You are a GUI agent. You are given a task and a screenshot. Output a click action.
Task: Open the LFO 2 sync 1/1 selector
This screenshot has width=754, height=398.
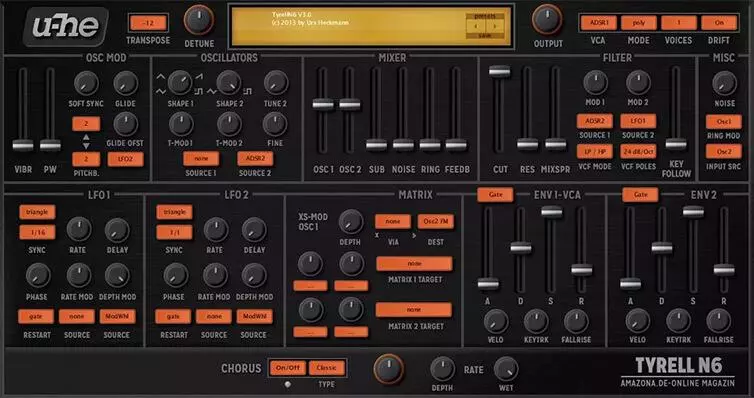tap(175, 232)
